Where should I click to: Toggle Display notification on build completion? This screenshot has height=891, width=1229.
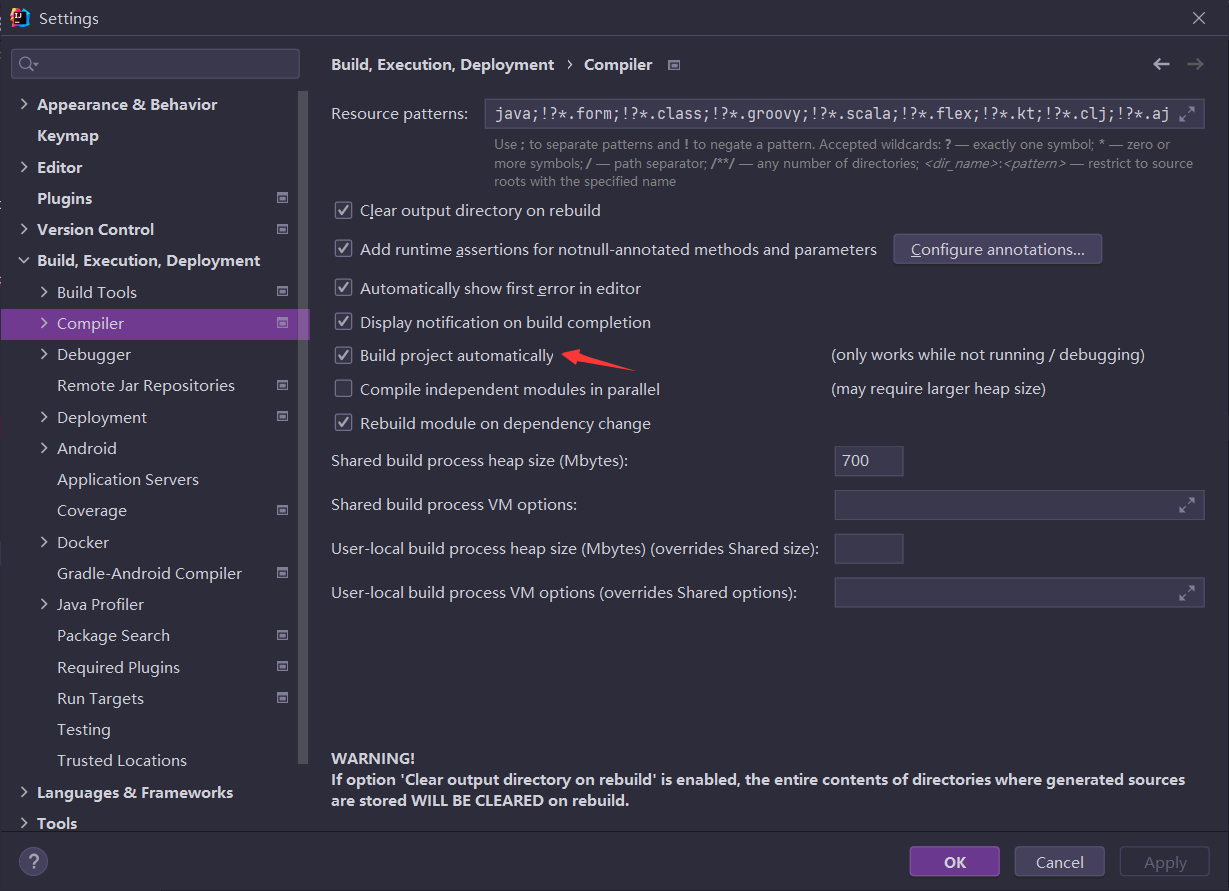click(x=343, y=322)
